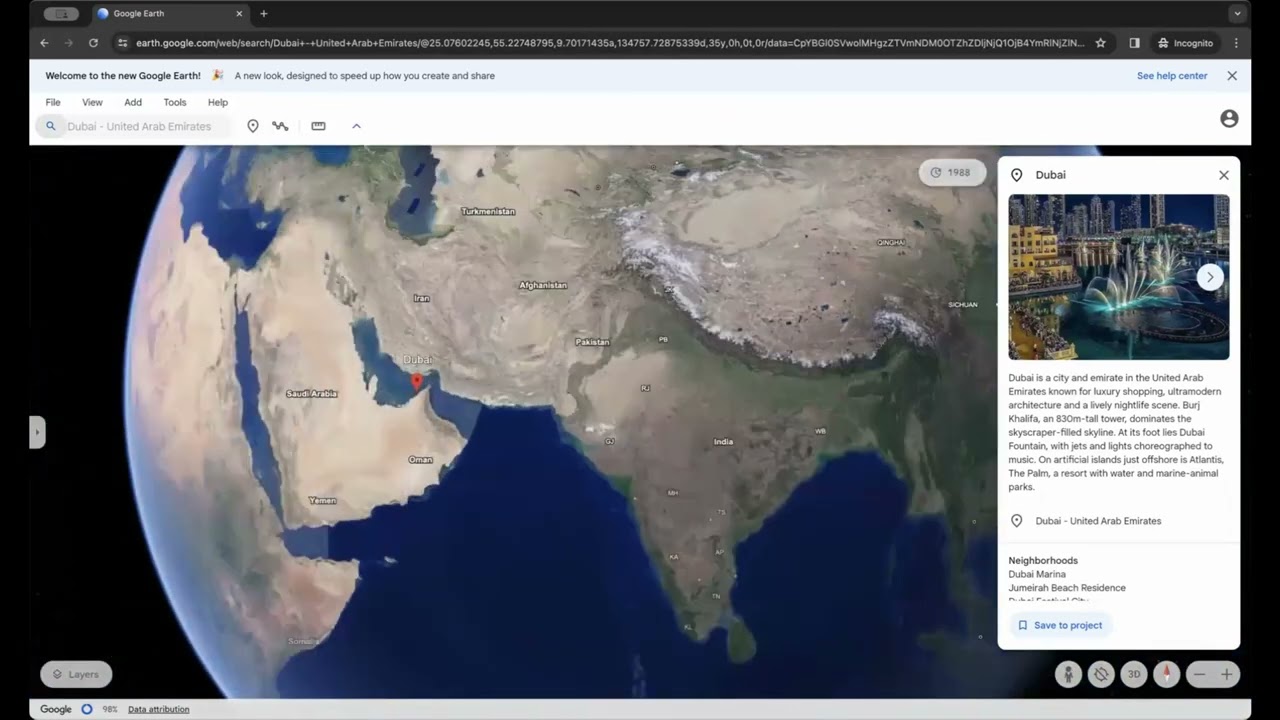
Task: Open the browser side panel icon
Action: coord(1135,43)
